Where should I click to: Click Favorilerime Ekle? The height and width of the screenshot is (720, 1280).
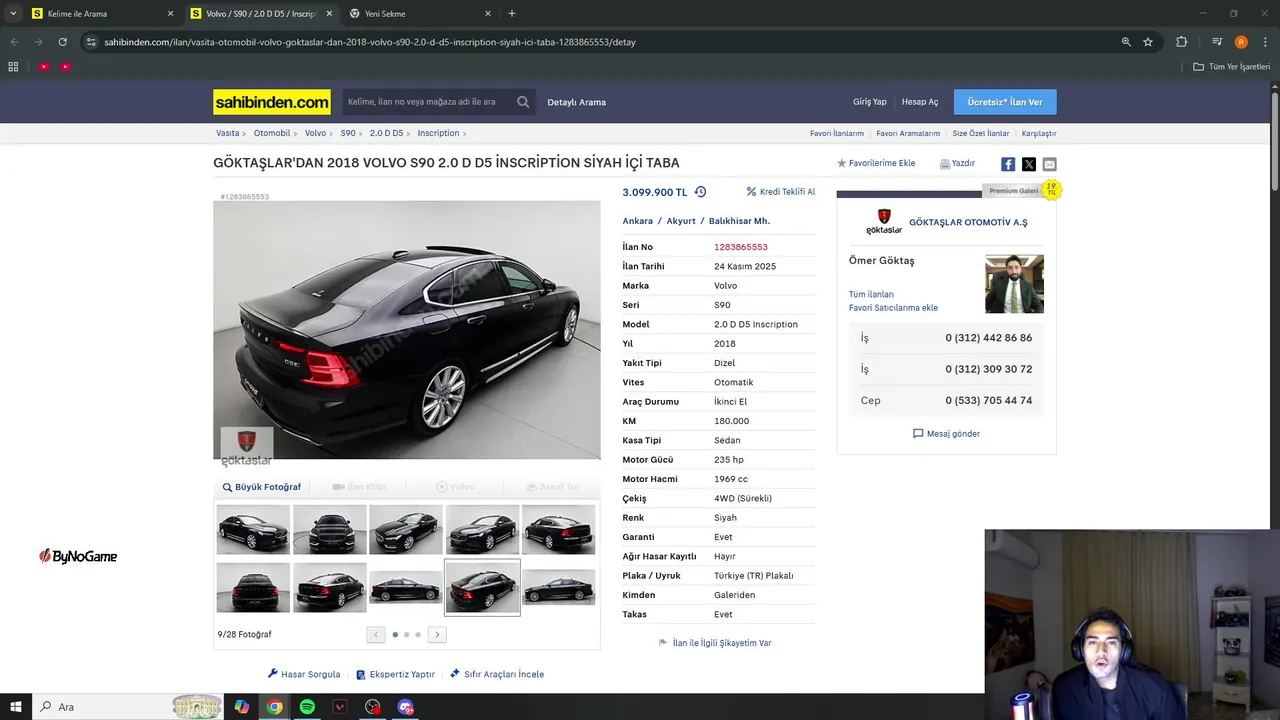click(876, 163)
